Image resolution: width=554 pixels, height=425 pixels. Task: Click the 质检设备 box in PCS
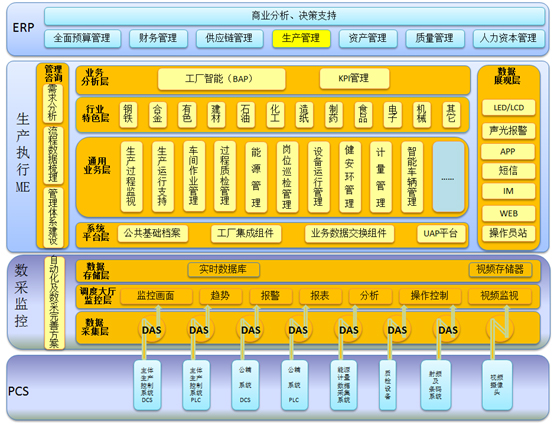[x=388, y=385]
